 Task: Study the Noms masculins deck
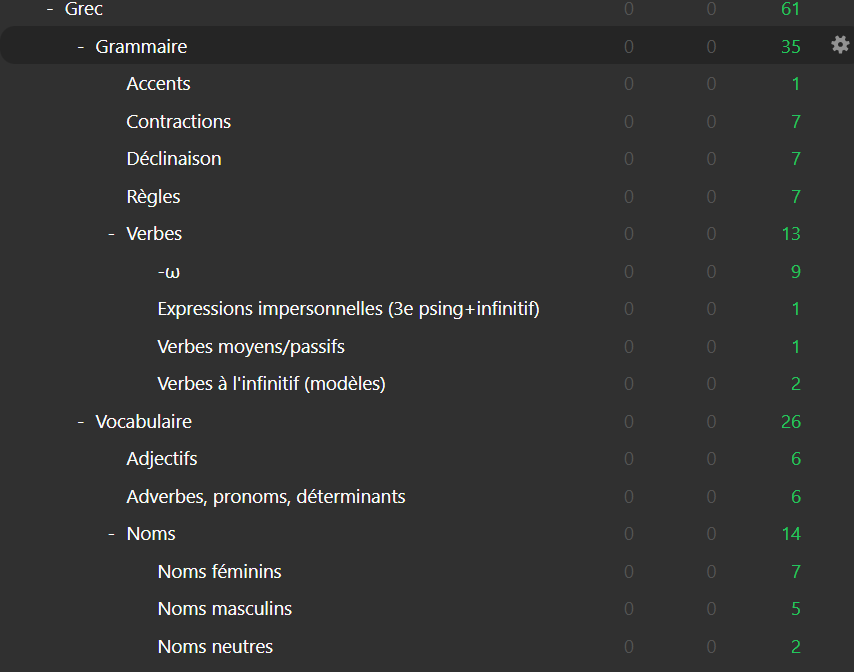[x=224, y=609]
